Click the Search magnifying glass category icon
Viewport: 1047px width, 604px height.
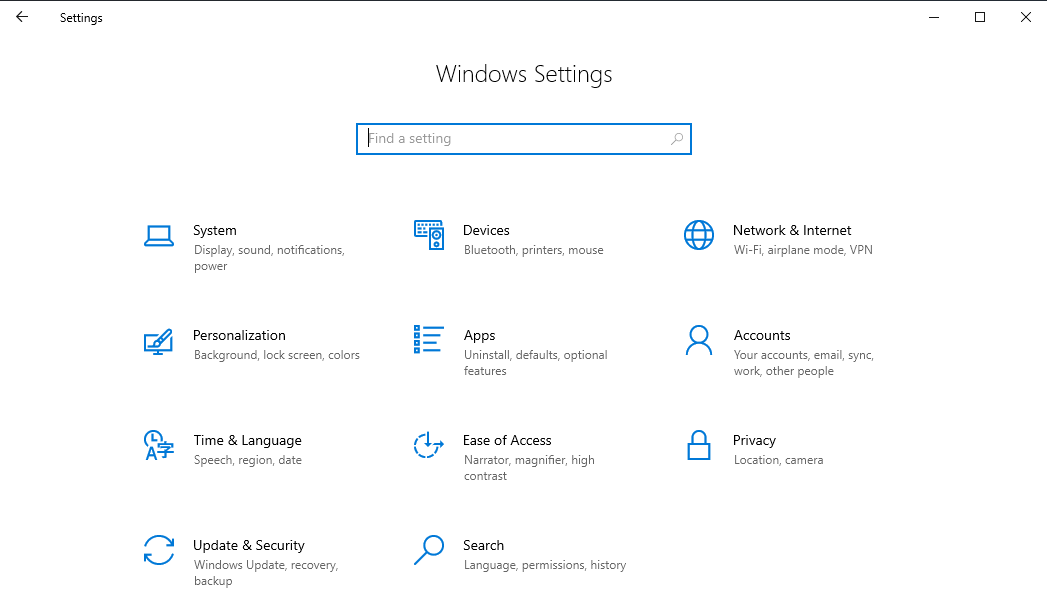tap(428, 550)
